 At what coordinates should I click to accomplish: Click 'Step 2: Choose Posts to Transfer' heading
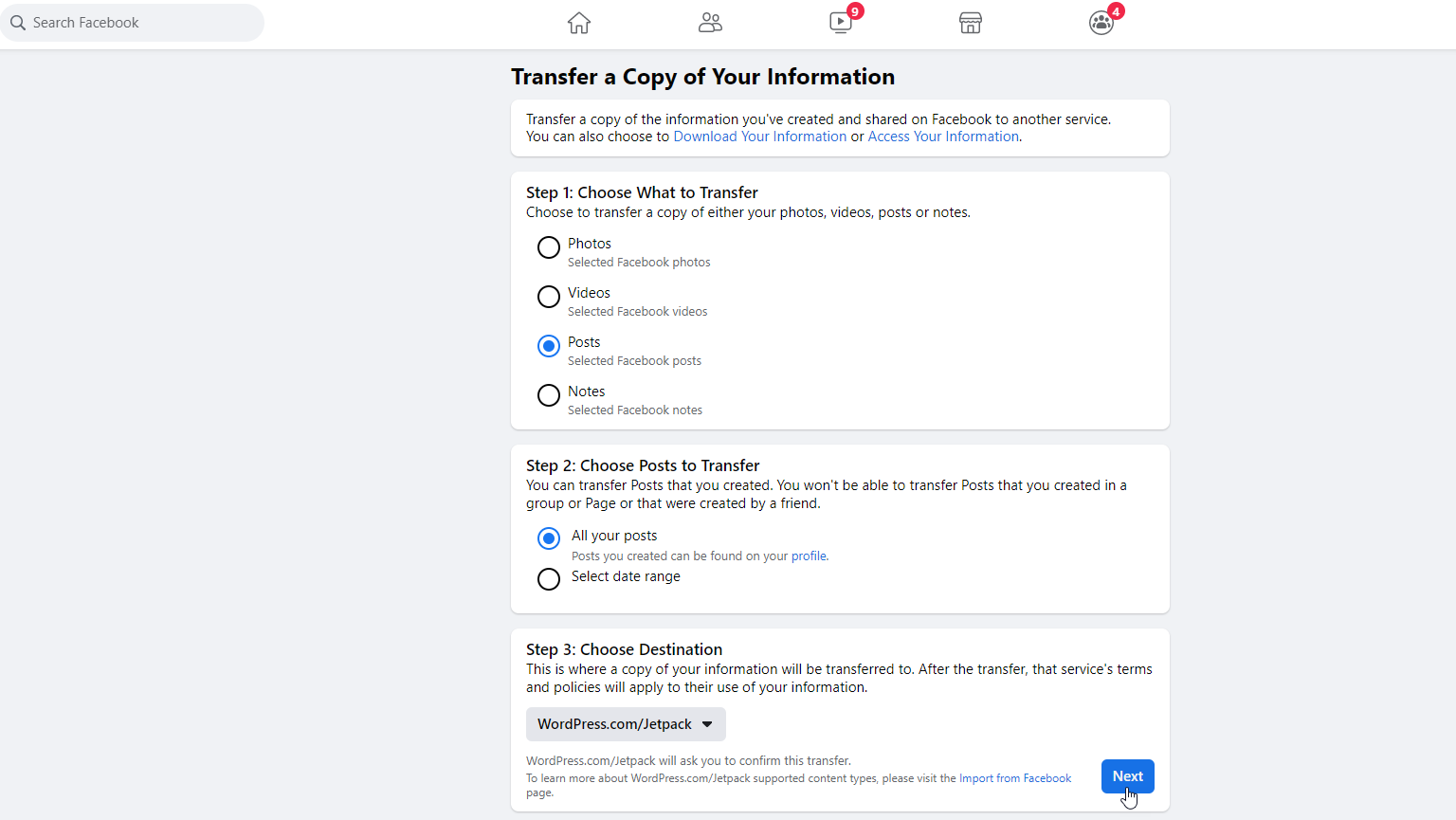click(643, 465)
